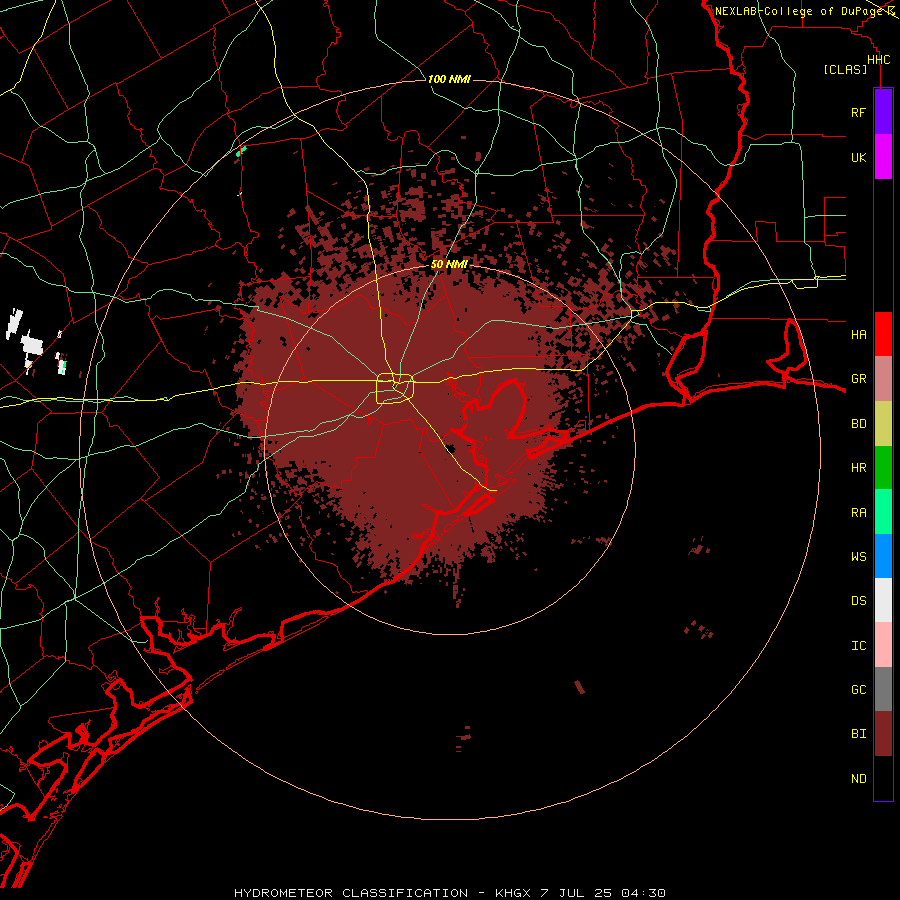Click the "UK" legend label

click(x=858, y=157)
